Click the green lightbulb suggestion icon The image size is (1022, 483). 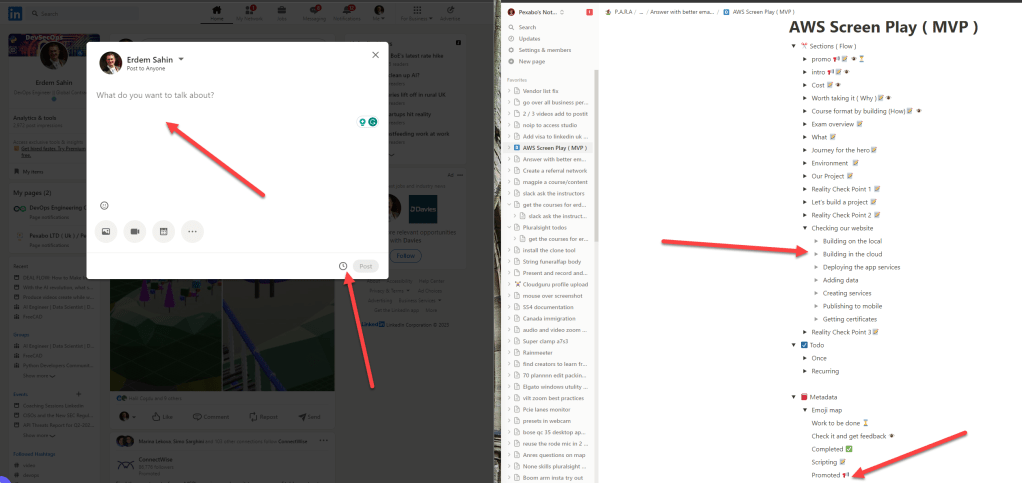(x=362, y=122)
